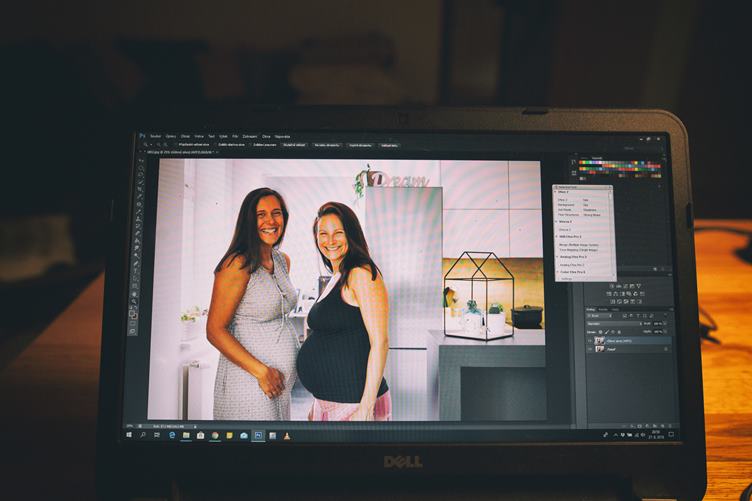The width and height of the screenshot is (752, 501).
Task: Open File Explorer from the taskbar
Action: (186, 435)
